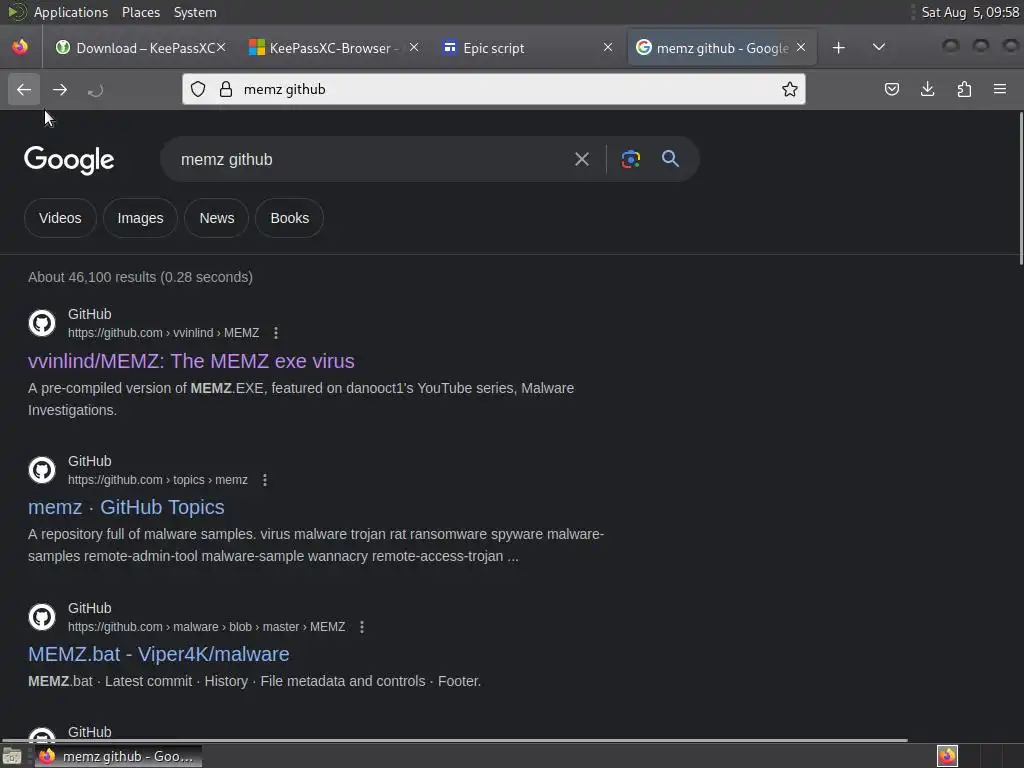1024x768 pixels.
Task: Close the KeePassXC-Browser tab
Action: [x=414, y=48]
